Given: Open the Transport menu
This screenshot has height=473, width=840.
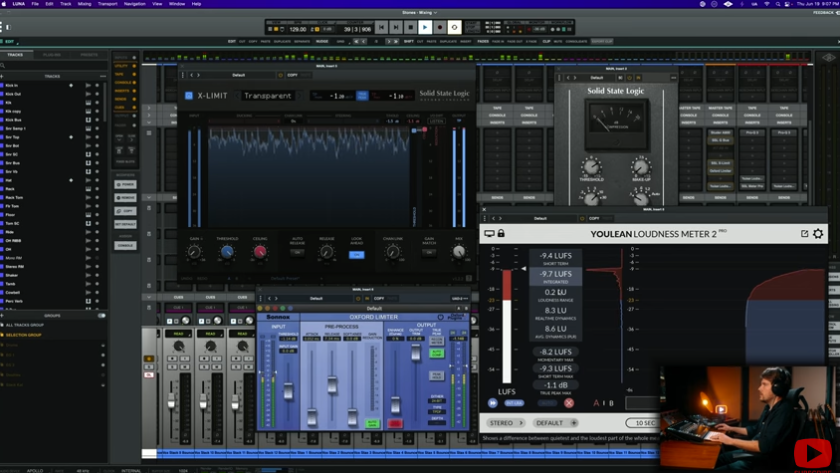Looking at the screenshot, I should pyautogui.click(x=107, y=4).
